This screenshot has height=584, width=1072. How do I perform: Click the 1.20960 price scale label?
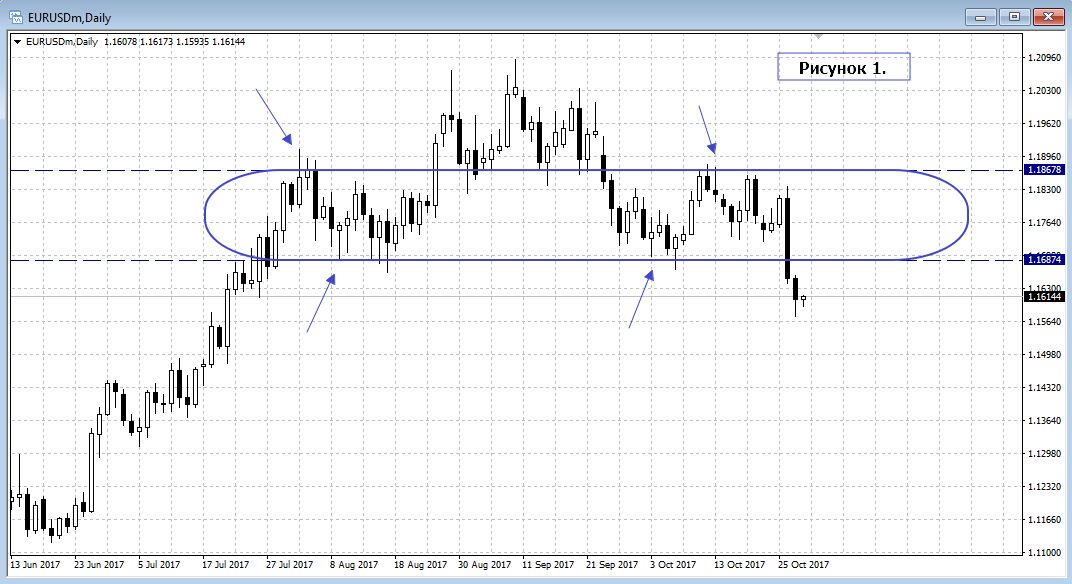(1044, 58)
